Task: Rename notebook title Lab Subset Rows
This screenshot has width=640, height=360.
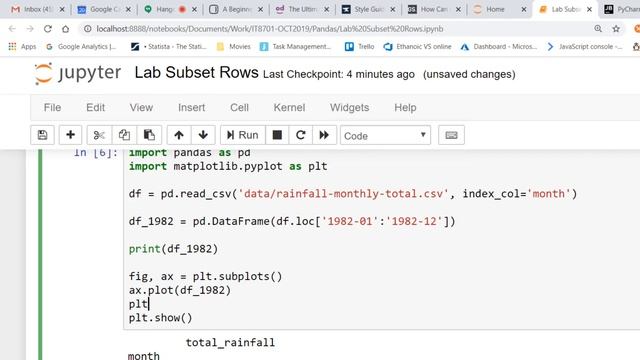Action: [x=196, y=73]
